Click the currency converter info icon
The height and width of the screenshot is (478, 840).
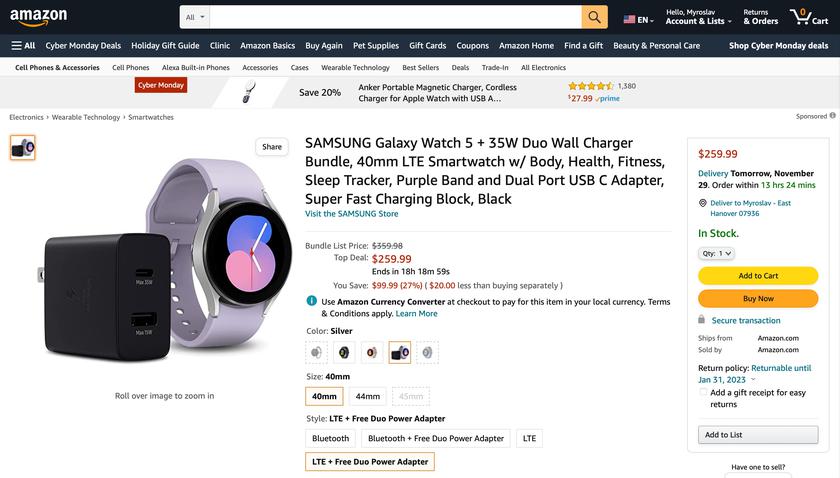pyautogui.click(x=312, y=301)
